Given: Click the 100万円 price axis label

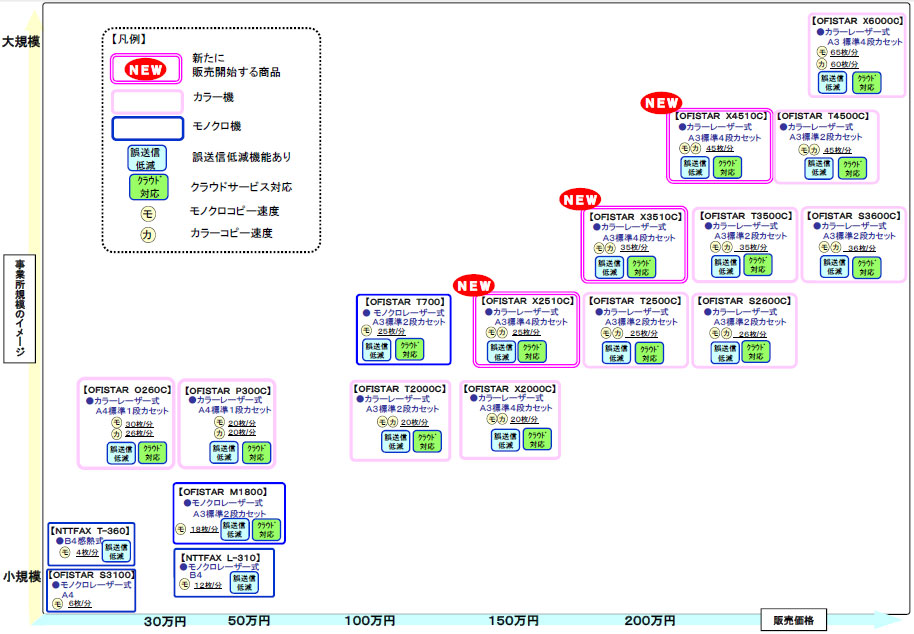Looking at the screenshot, I should click(x=370, y=621).
